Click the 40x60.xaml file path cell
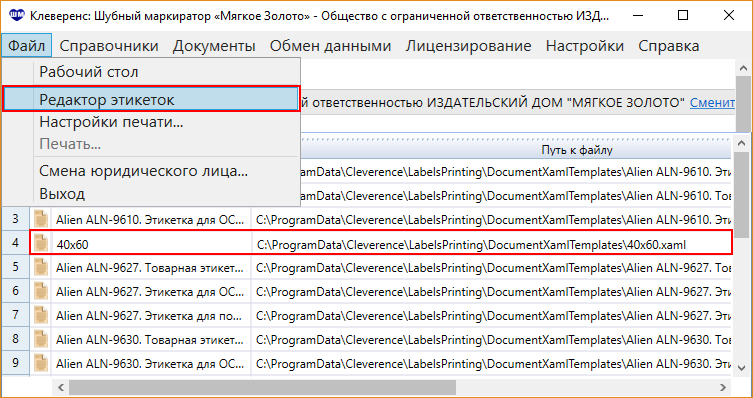Image resolution: width=753 pixels, height=398 pixels. [491, 244]
